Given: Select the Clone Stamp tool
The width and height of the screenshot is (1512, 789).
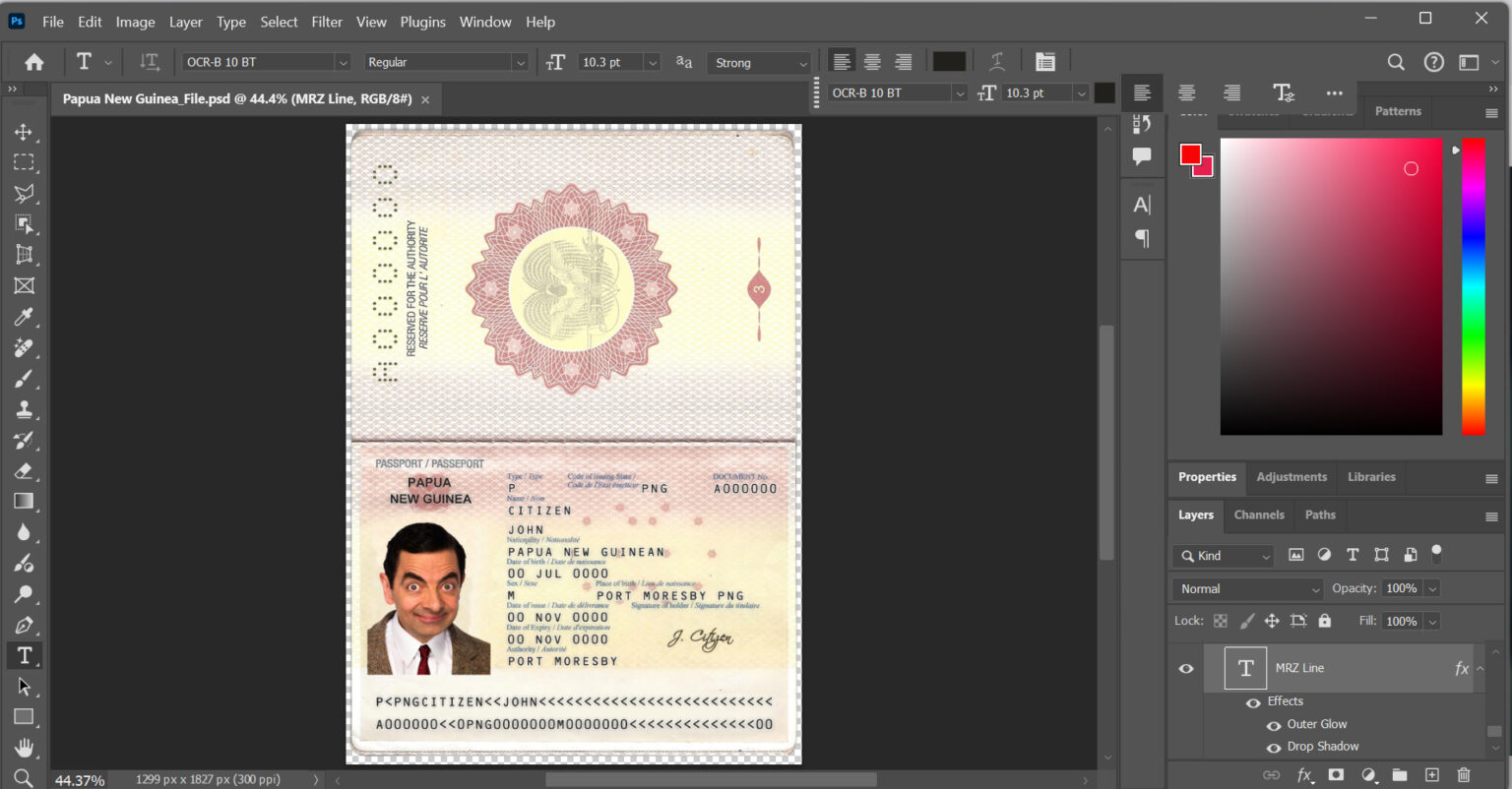Looking at the screenshot, I should 24,409.
